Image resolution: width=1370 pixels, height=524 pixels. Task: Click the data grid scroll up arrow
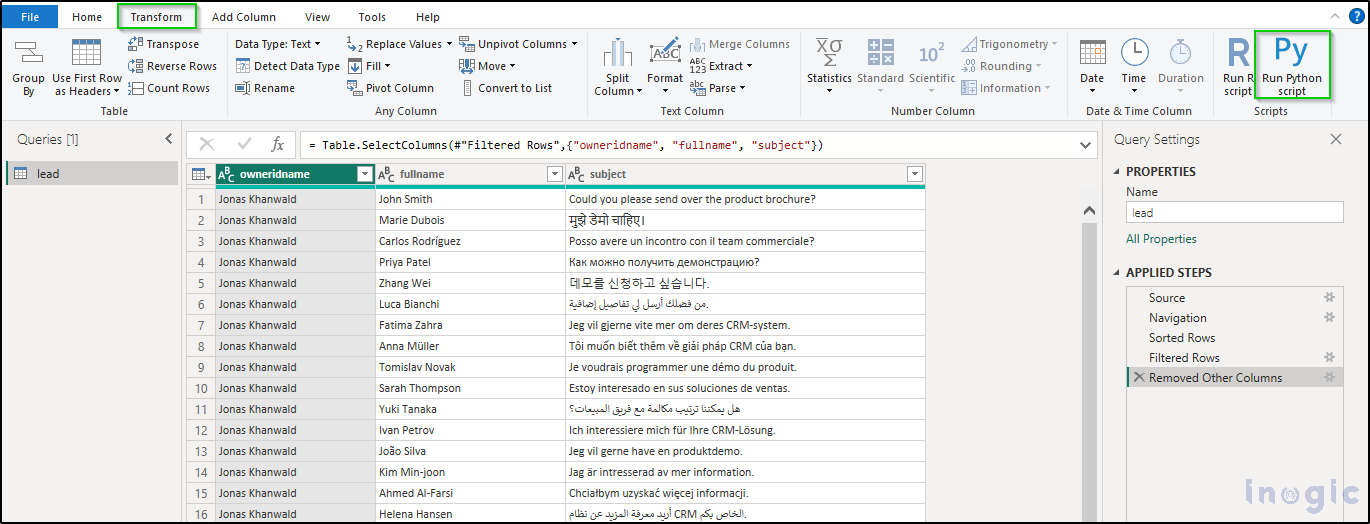1090,209
